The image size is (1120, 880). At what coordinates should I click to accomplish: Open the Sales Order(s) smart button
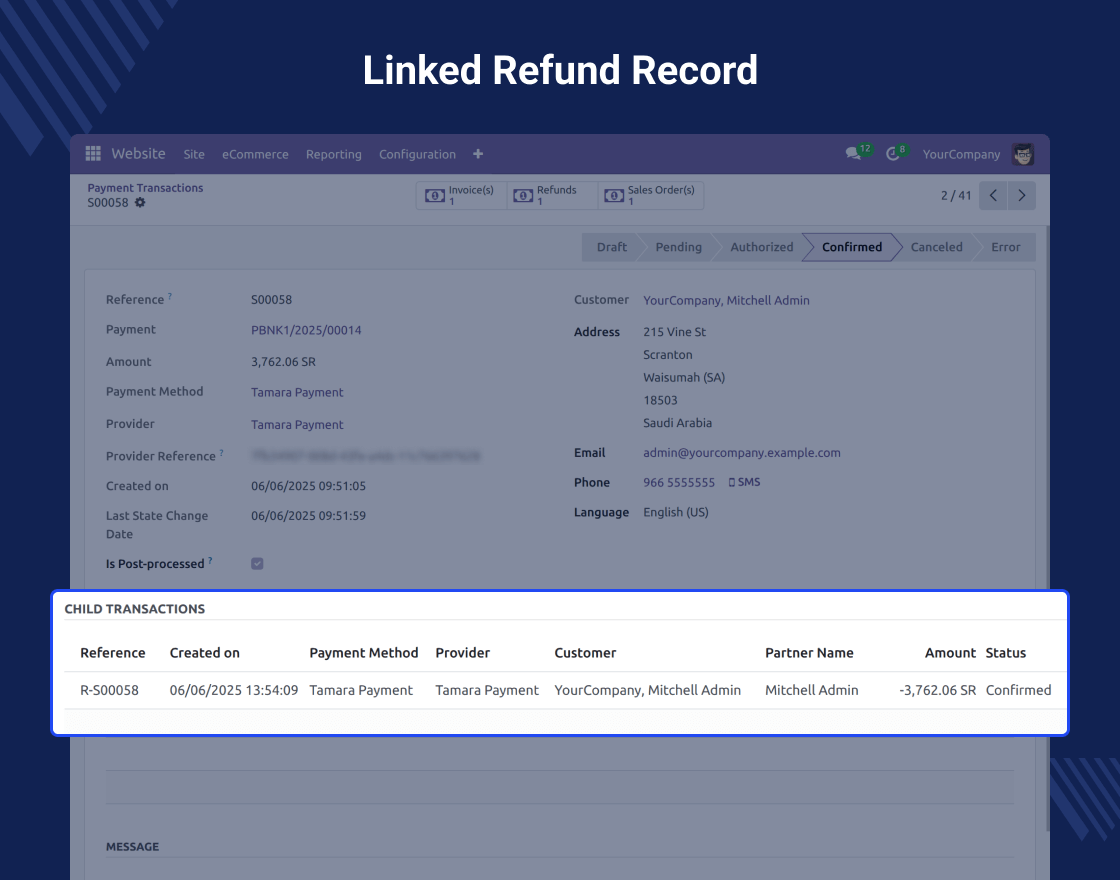[x=651, y=196]
